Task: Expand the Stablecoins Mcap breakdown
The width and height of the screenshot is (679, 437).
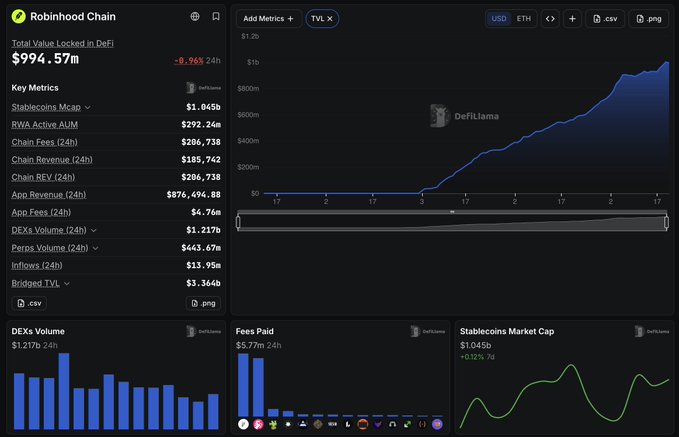Action: 87,107
